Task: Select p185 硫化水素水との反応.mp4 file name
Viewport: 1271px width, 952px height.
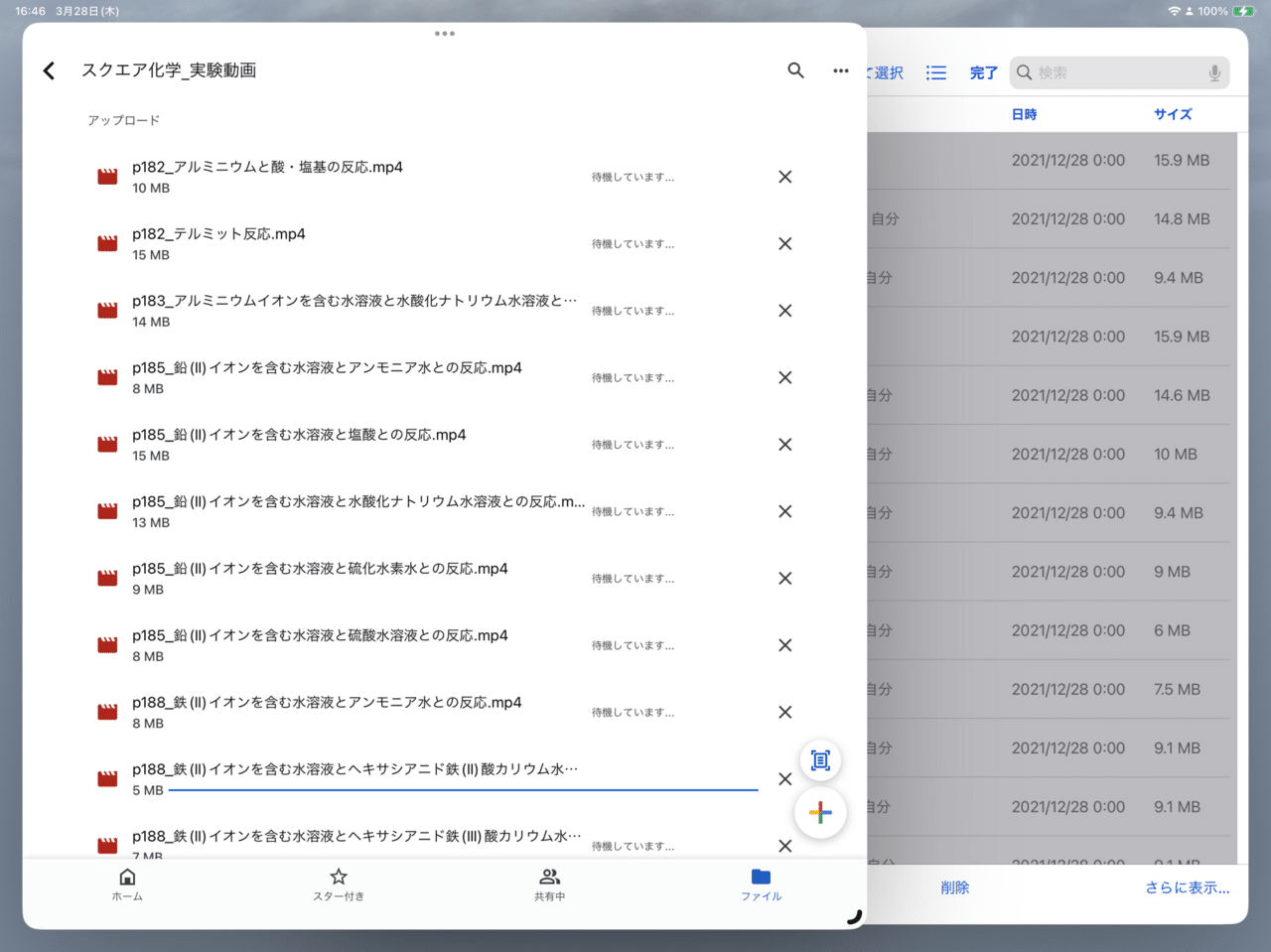Action: (x=320, y=569)
